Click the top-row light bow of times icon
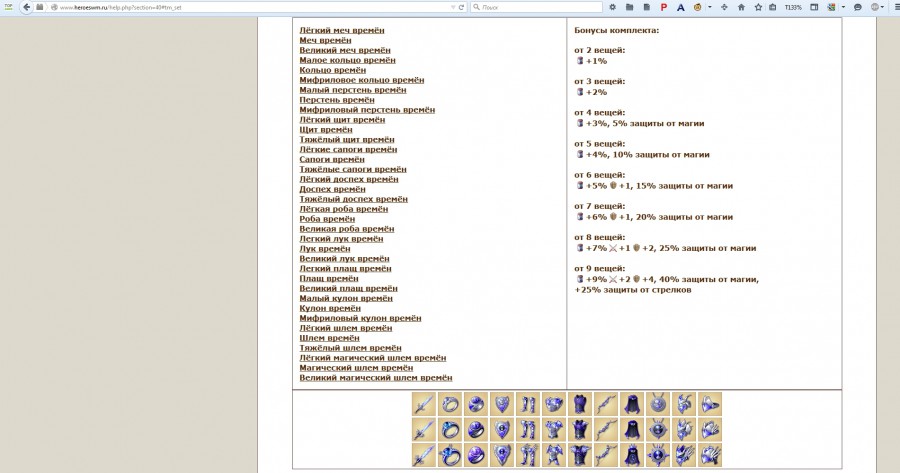Viewport: 900px width, 473px height. [x=606, y=404]
